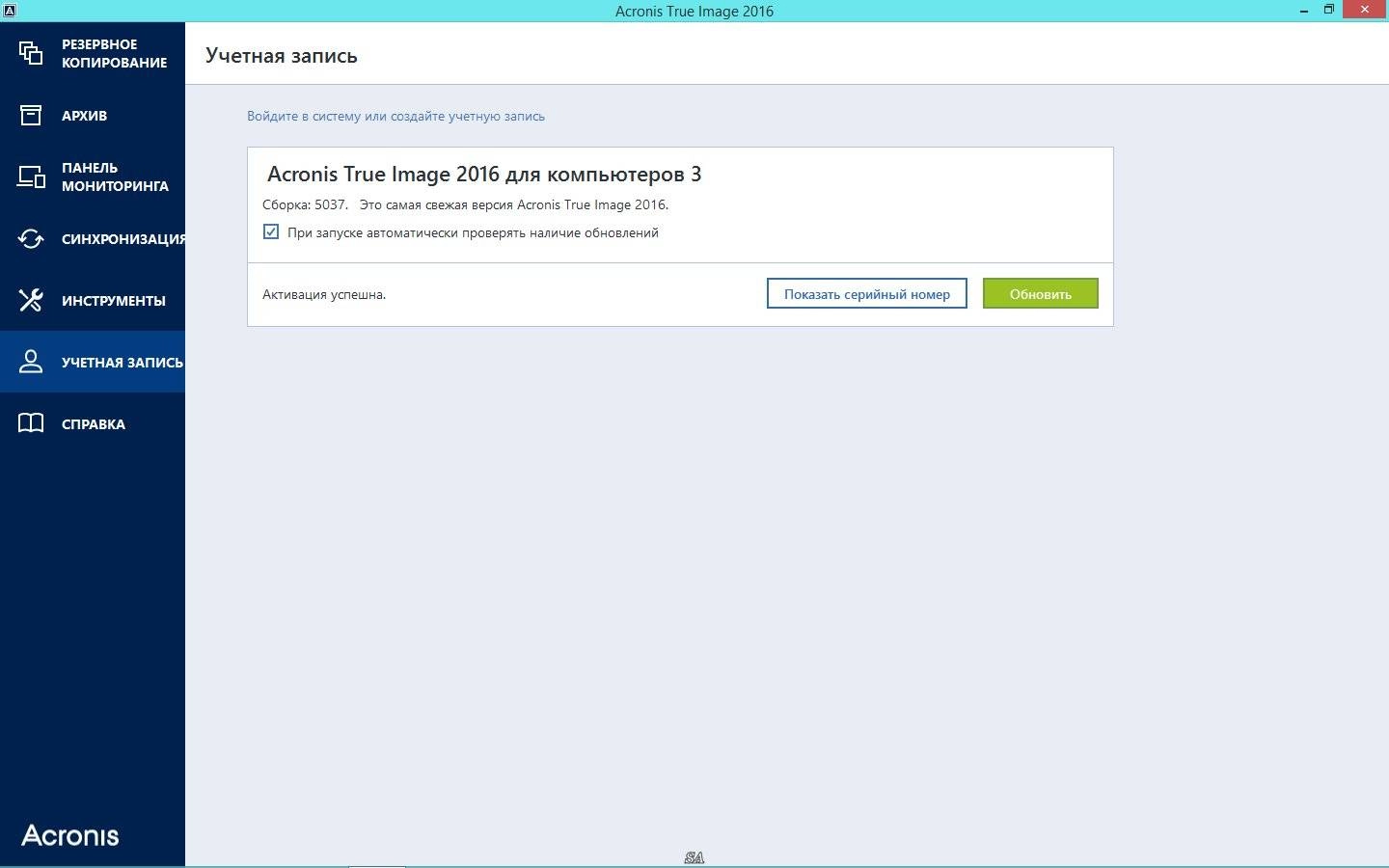Click the monitoring panel devices icon
Image resolution: width=1389 pixels, height=868 pixels.
[31, 176]
